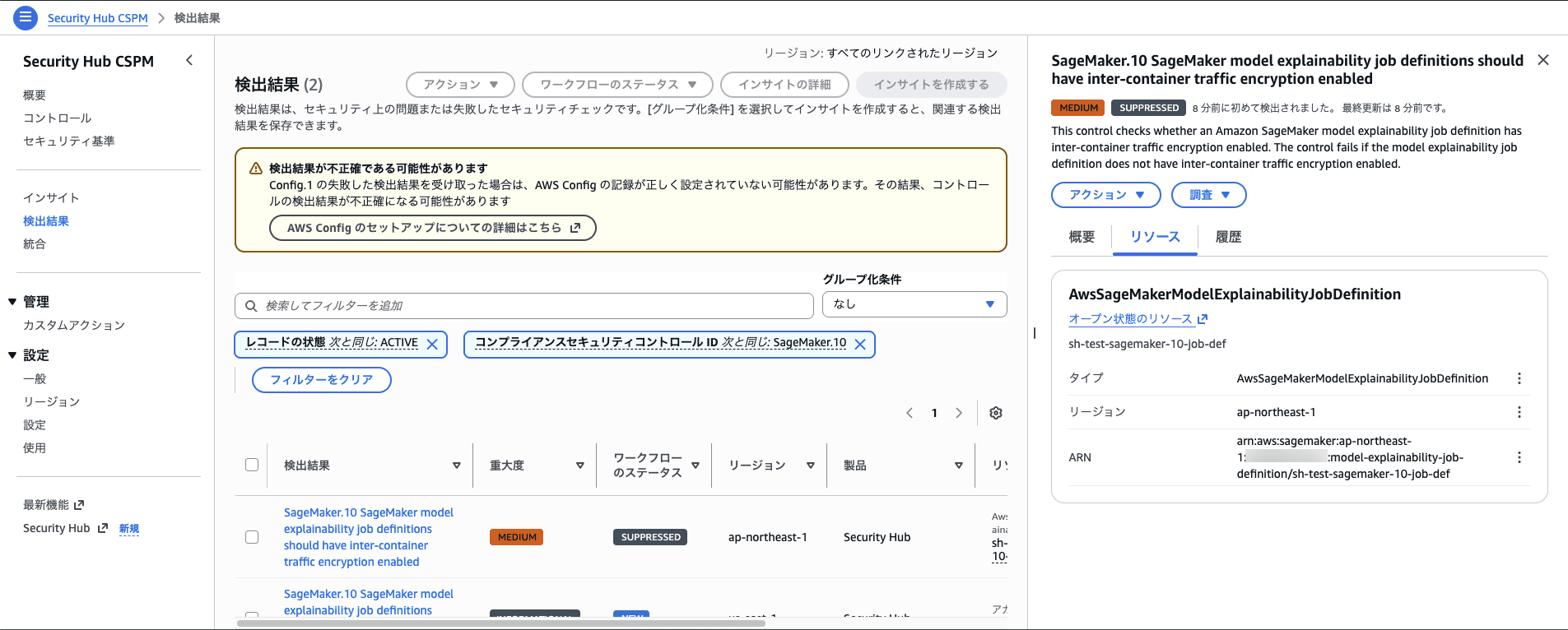Screen dimensions: 1568x630
Task: Open リージョン under 設定 in the sidebar
Action: click(x=52, y=402)
